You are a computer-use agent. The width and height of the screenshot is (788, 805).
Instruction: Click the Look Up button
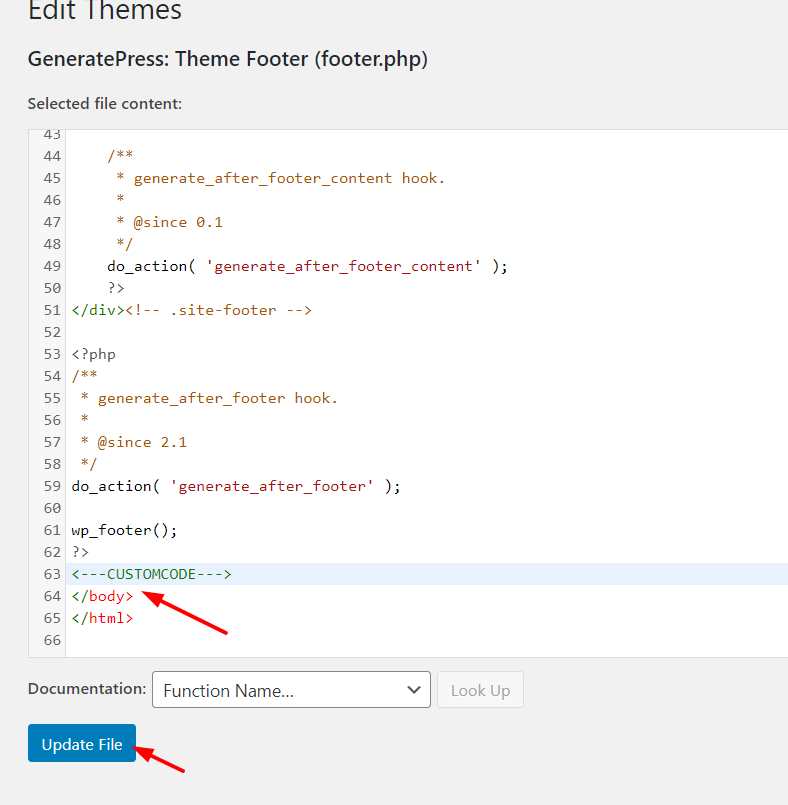click(x=480, y=689)
